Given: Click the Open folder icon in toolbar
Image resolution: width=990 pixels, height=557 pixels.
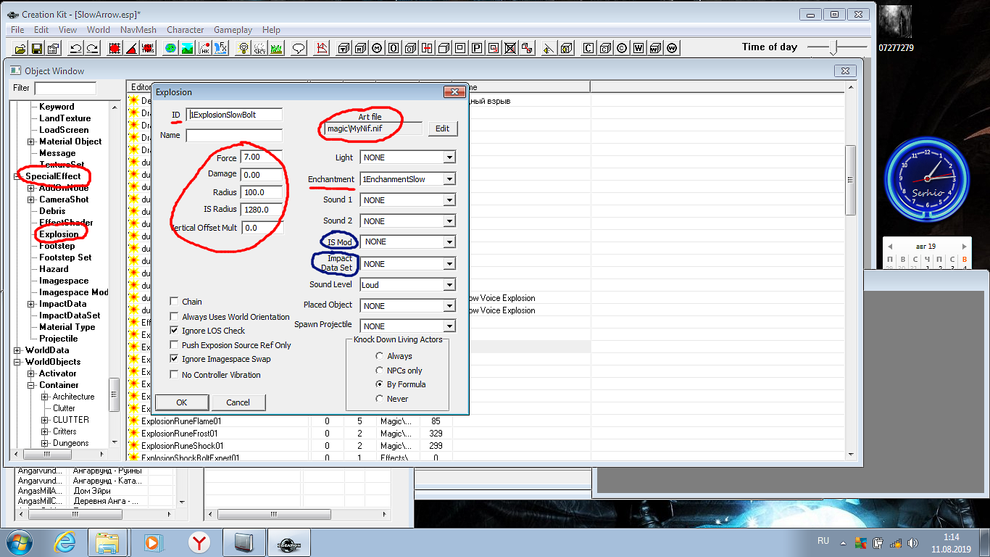Looking at the screenshot, I should (x=18, y=48).
